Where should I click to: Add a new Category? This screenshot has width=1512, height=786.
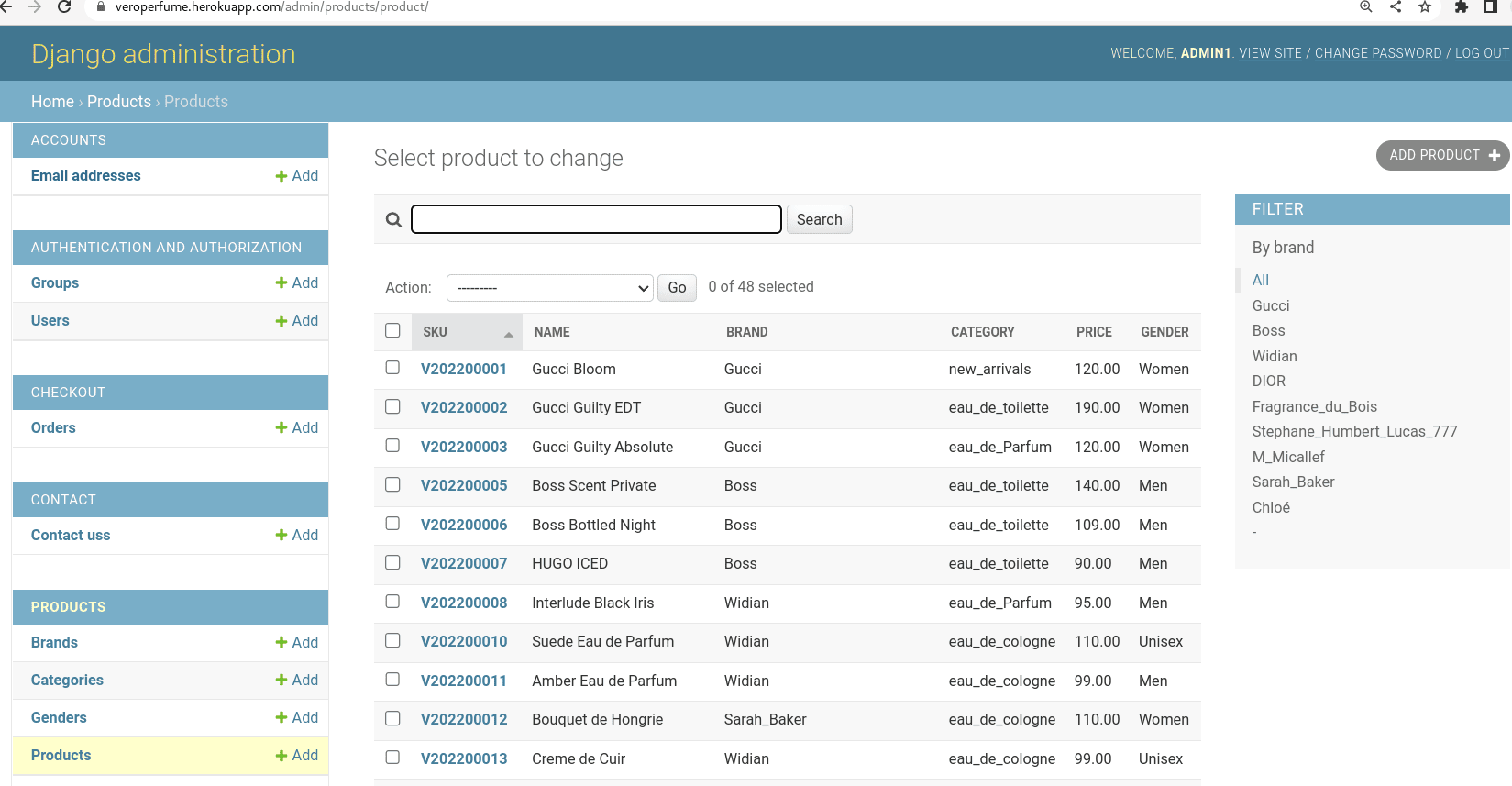point(297,681)
